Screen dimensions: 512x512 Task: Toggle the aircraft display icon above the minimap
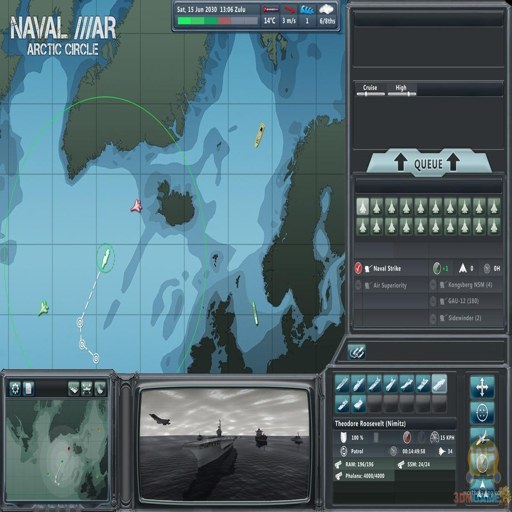click(x=87, y=388)
